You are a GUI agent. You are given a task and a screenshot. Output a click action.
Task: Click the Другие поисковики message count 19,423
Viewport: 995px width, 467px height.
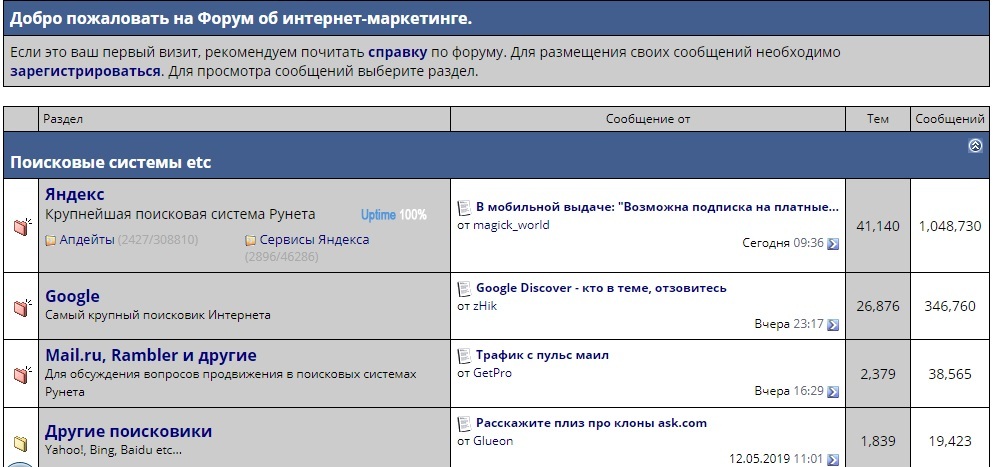pos(950,441)
